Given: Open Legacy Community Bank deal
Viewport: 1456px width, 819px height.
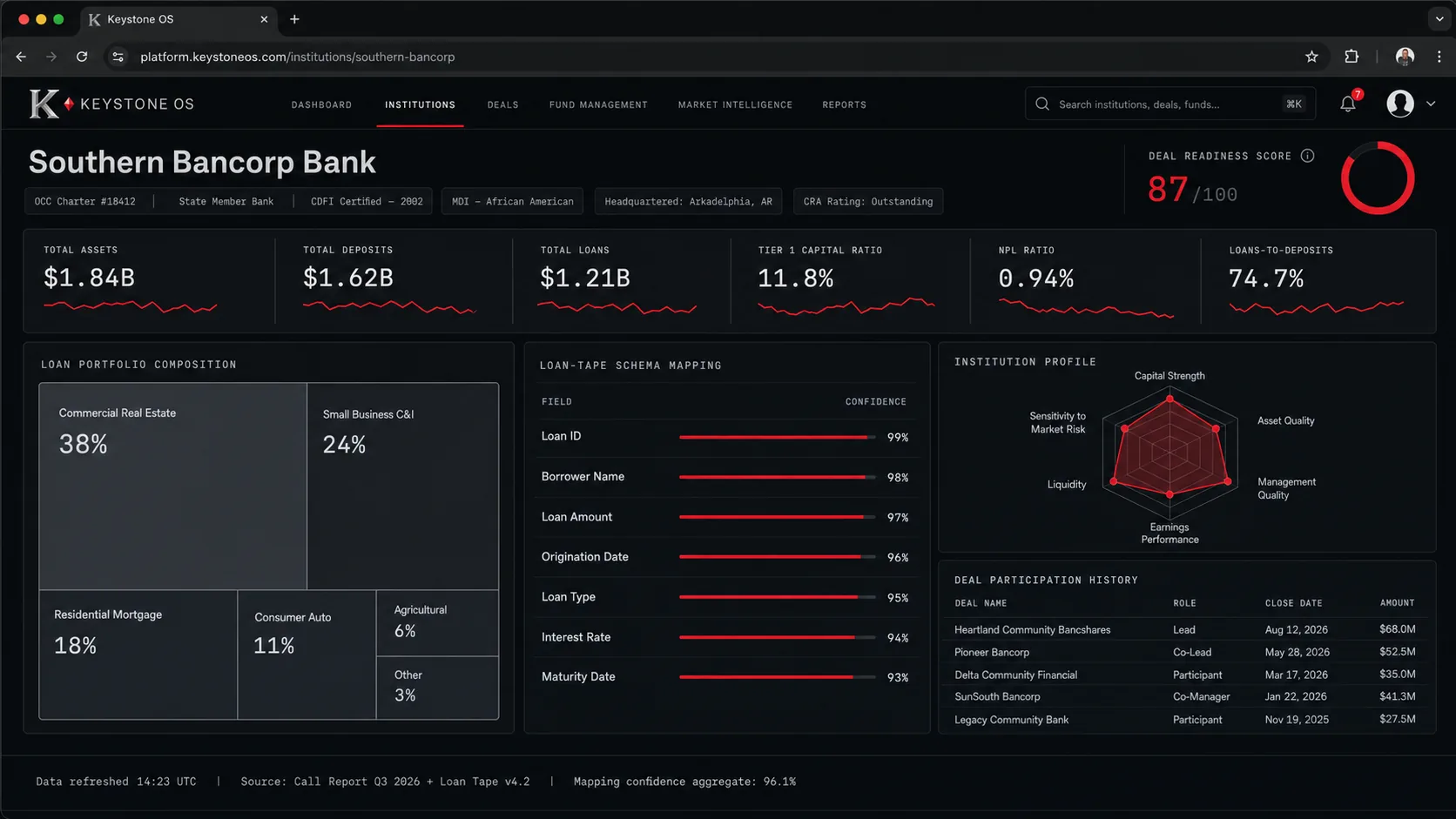Looking at the screenshot, I should click(x=1184, y=720).
